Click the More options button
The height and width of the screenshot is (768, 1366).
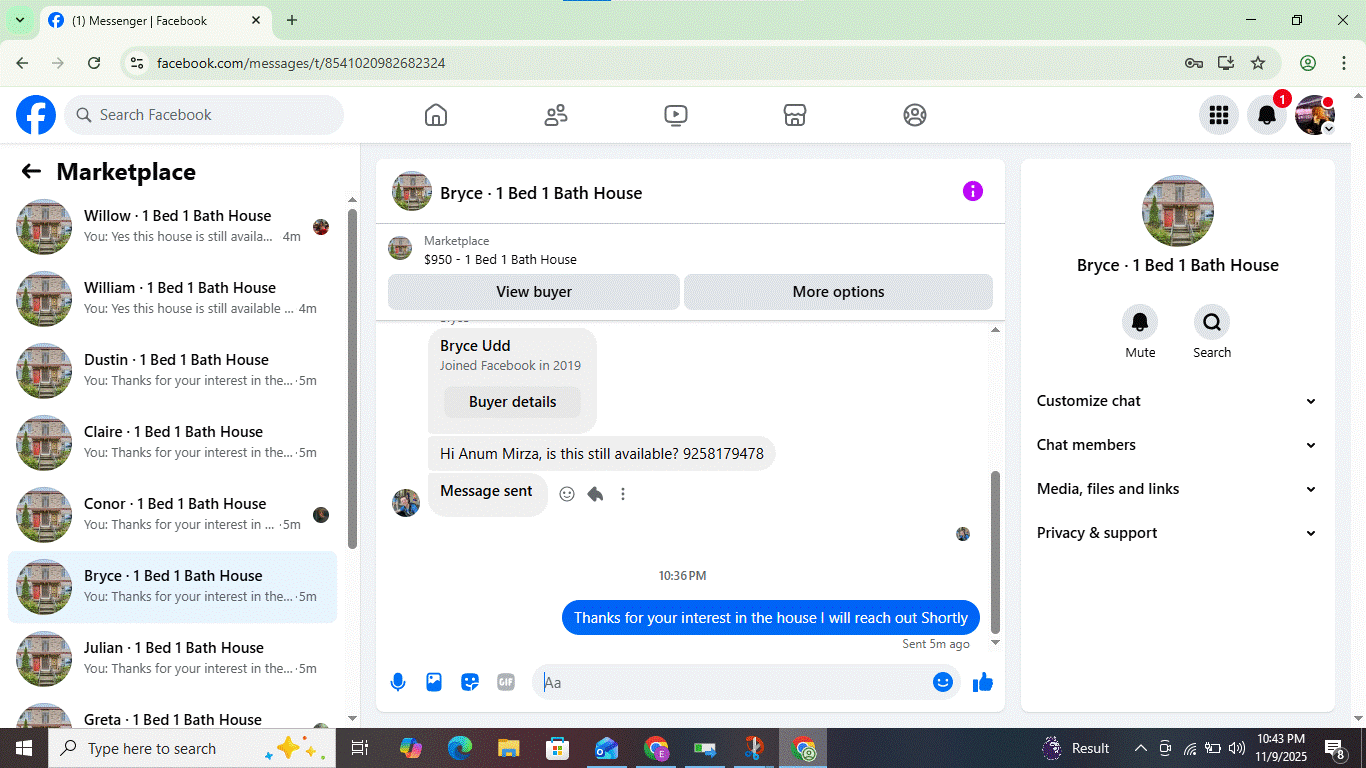(838, 292)
